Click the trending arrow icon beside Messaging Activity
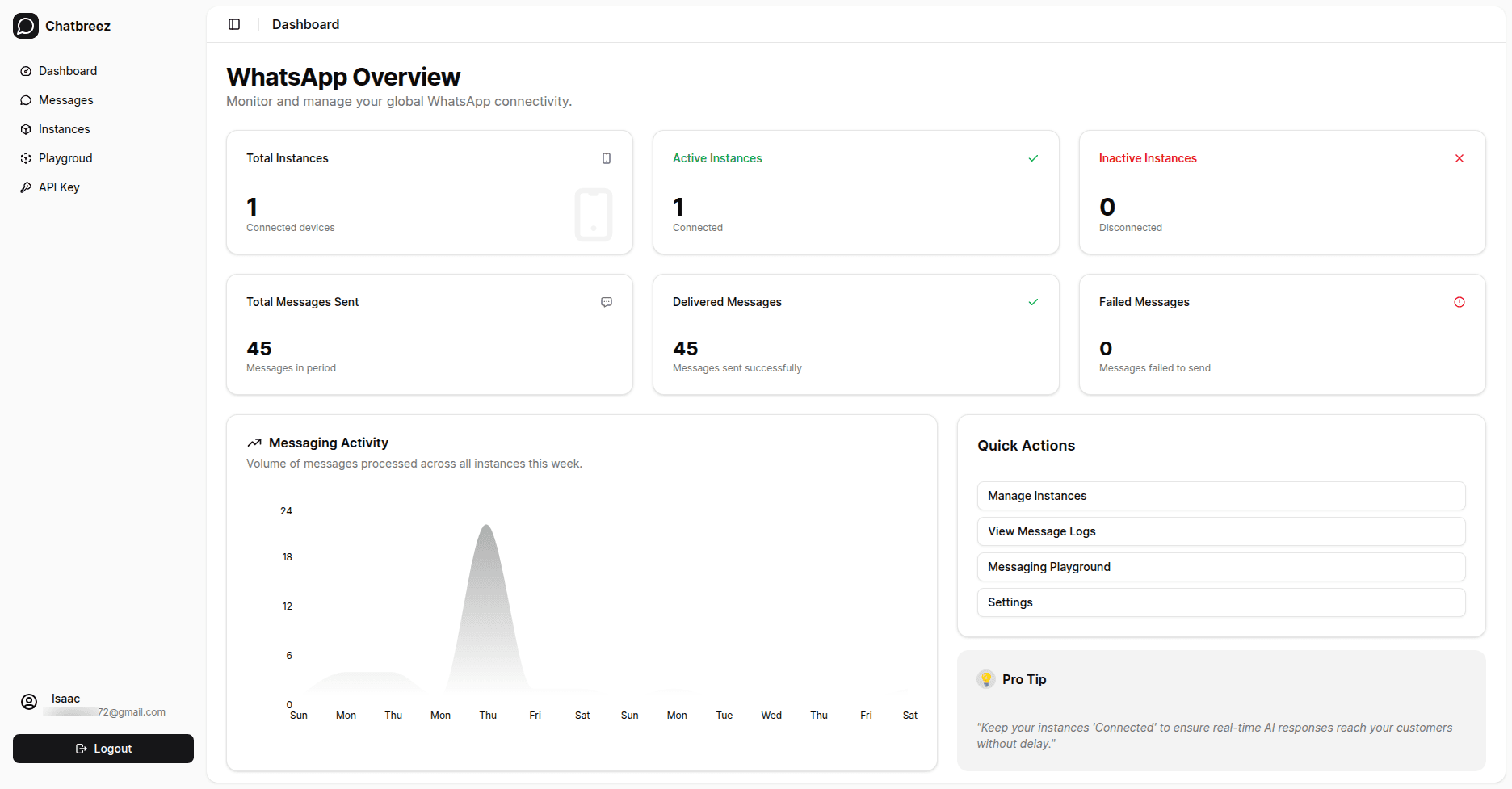The width and height of the screenshot is (1512, 789). 254,443
